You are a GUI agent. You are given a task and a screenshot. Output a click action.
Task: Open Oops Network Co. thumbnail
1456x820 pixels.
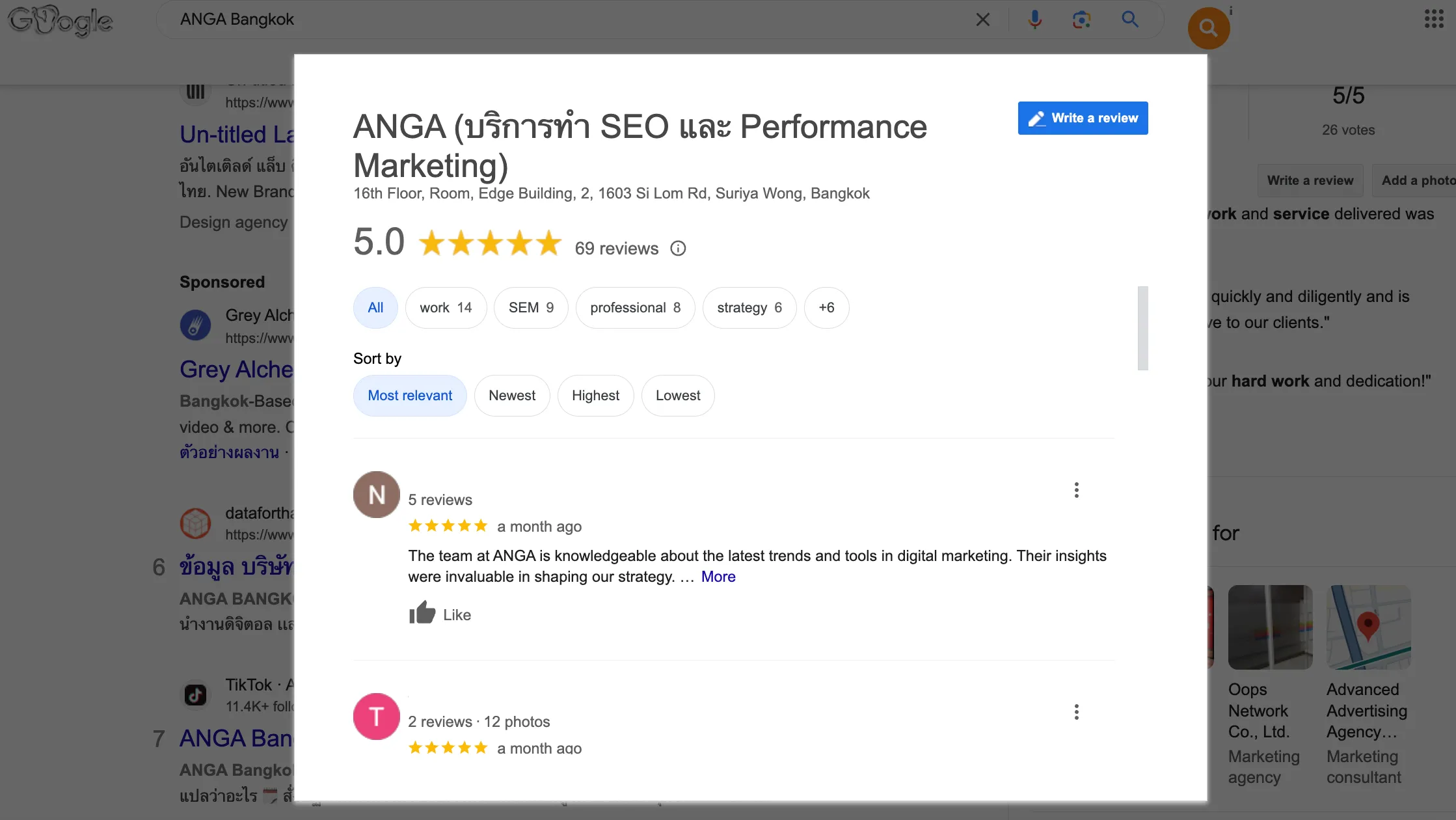point(1270,627)
